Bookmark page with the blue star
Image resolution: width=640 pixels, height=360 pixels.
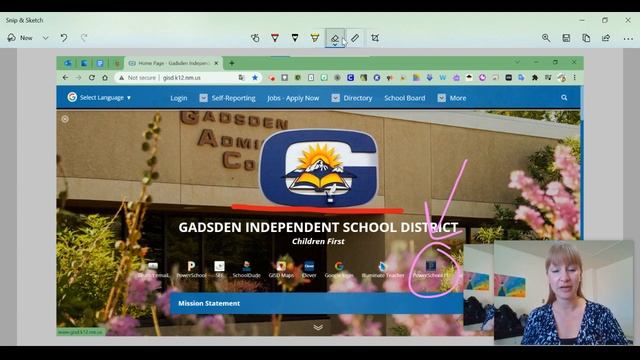tap(255, 78)
